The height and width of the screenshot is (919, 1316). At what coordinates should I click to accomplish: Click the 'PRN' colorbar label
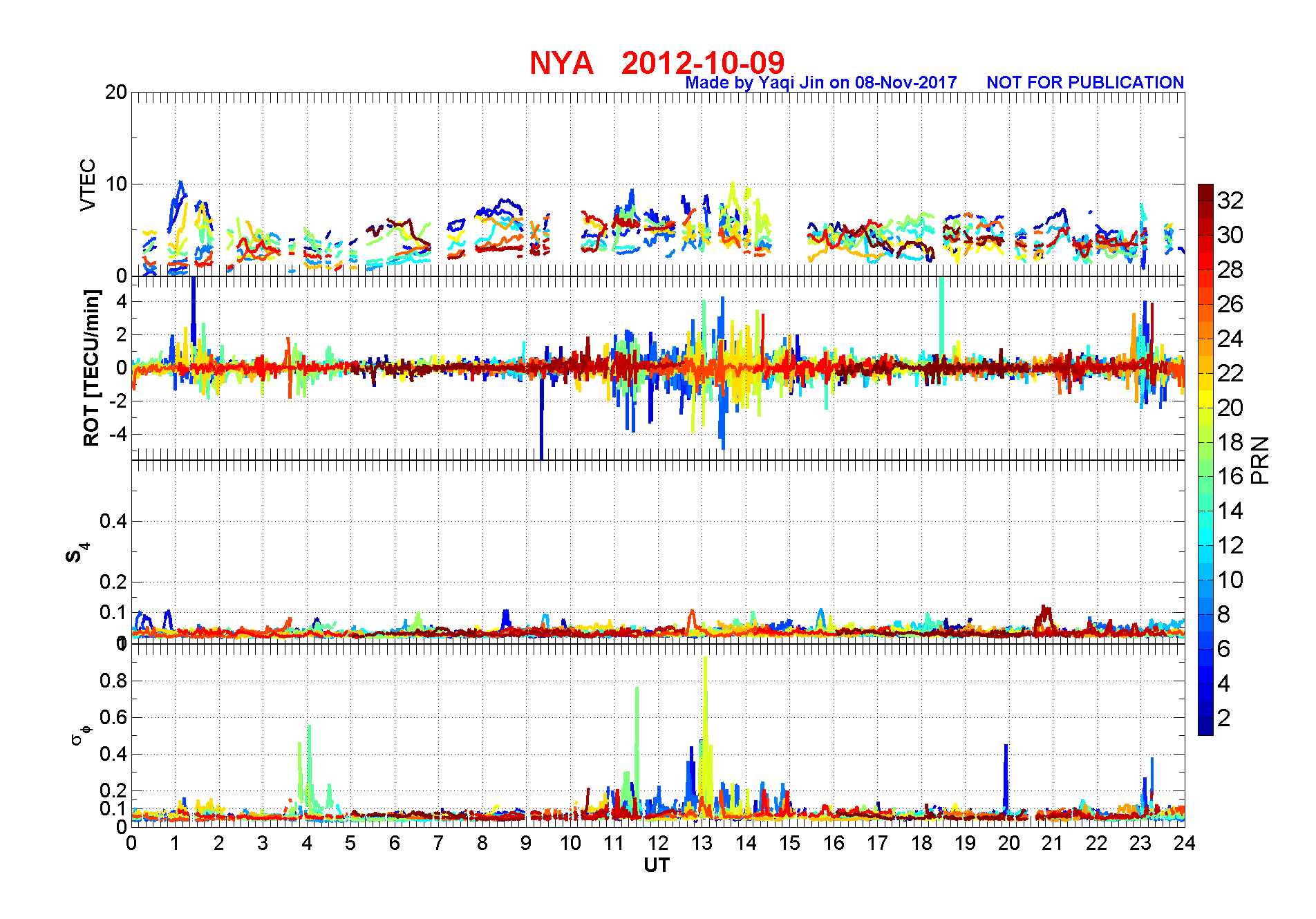1260,460
